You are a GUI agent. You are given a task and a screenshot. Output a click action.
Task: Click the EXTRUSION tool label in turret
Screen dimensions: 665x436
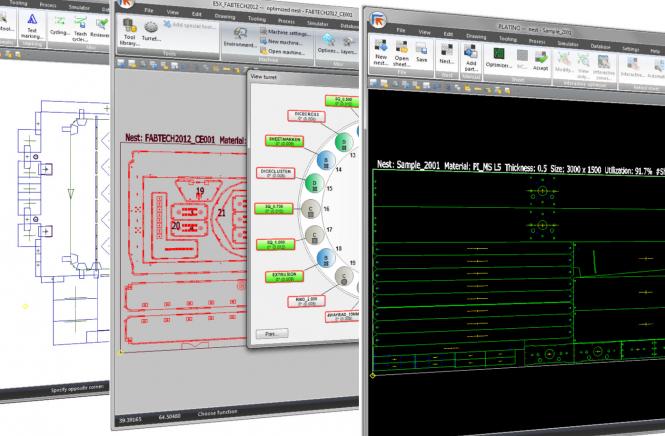point(281,274)
